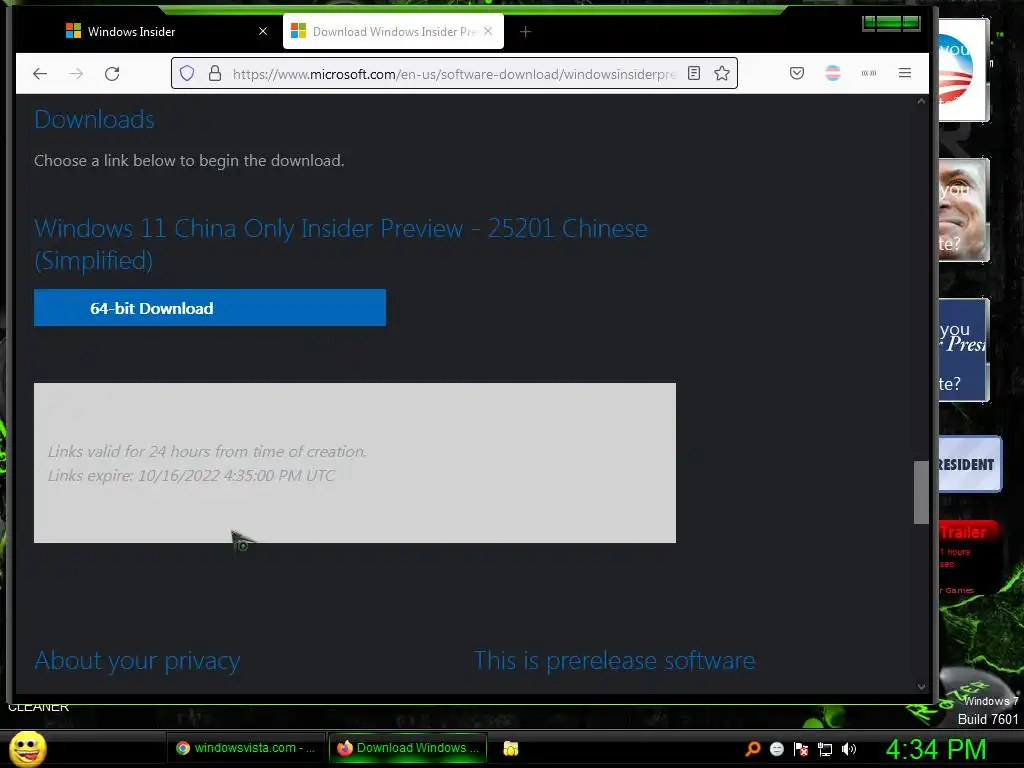1024x768 pixels.
Task: Click the round white tray icon
Action: pyautogui.click(x=776, y=749)
